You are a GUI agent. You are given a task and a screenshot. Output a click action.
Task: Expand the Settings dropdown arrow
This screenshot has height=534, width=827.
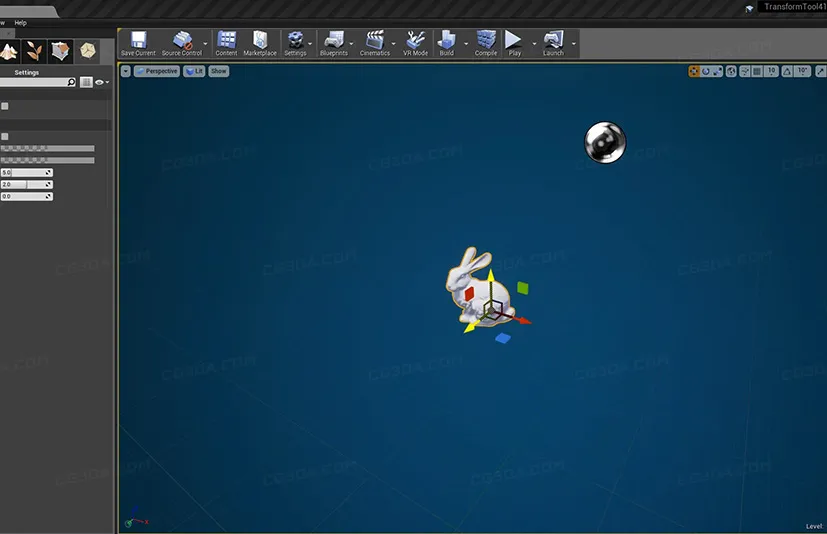310,44
